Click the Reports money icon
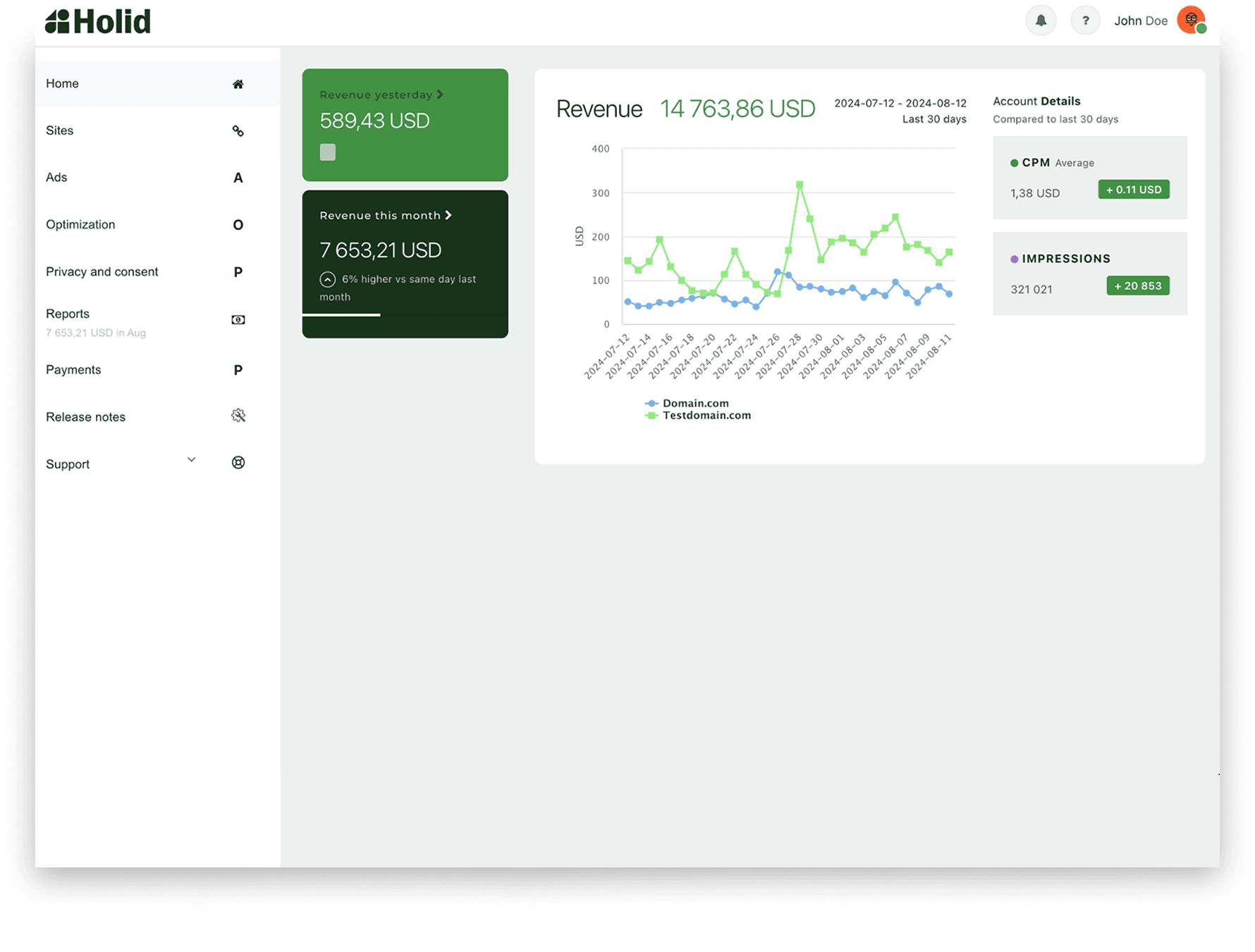 238,319
